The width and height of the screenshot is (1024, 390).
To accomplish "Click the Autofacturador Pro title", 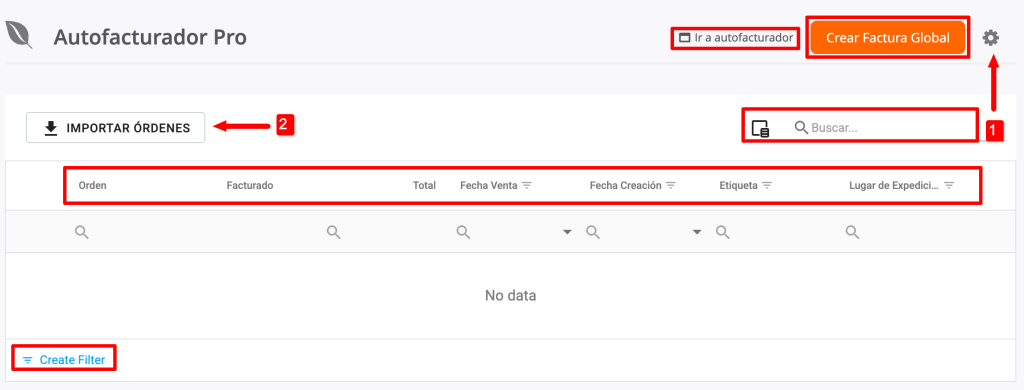I will click(x=150, y=37).
